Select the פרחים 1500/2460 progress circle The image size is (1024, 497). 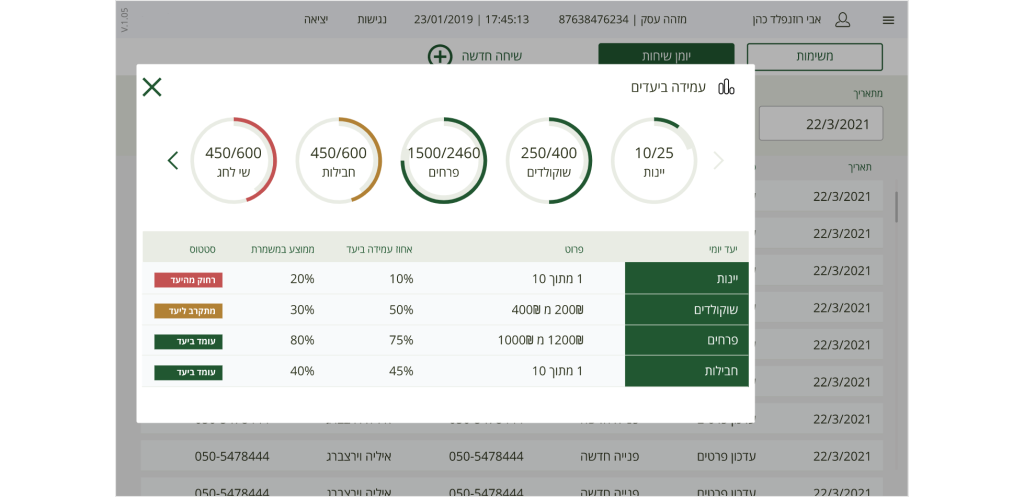tap(444, 161)
